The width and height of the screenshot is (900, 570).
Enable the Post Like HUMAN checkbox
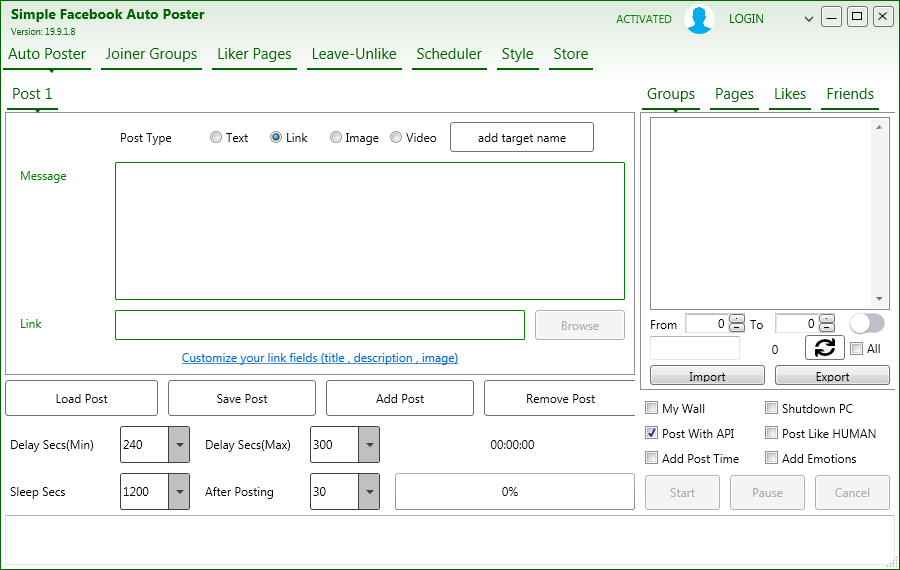(x=771, y=433)
